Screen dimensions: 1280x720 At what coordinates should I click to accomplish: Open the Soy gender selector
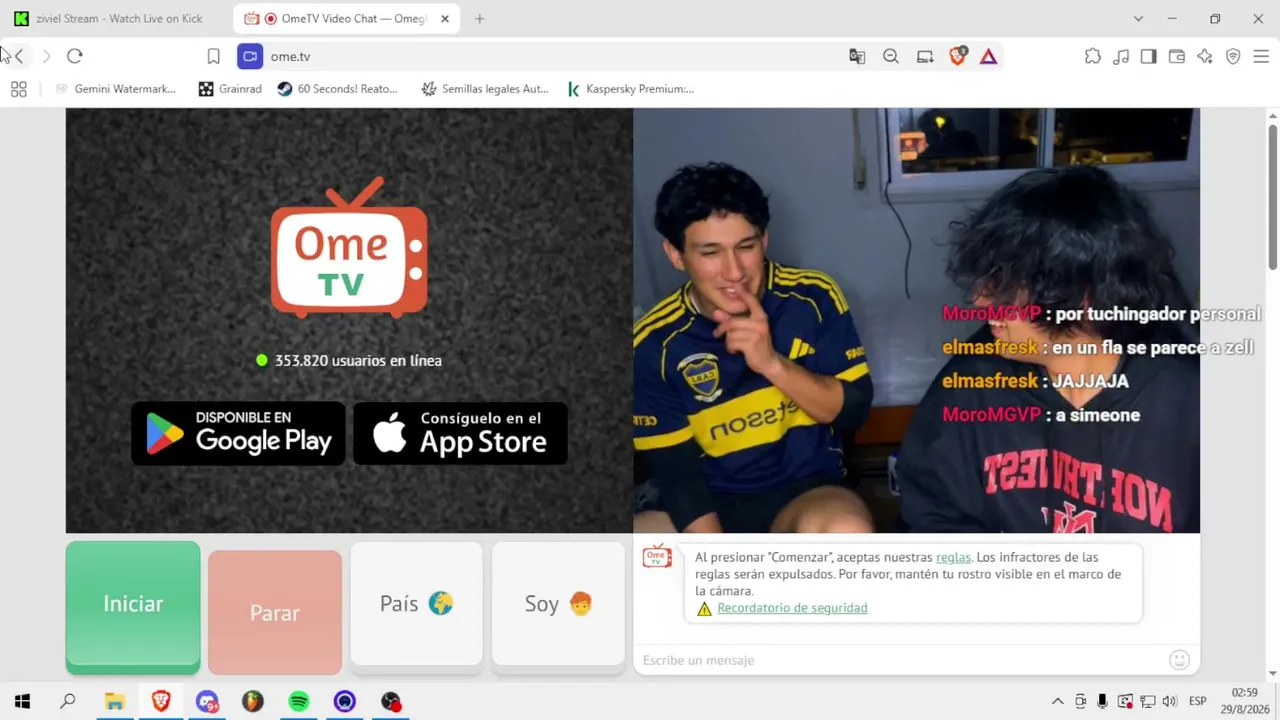[x=558, y=604]
